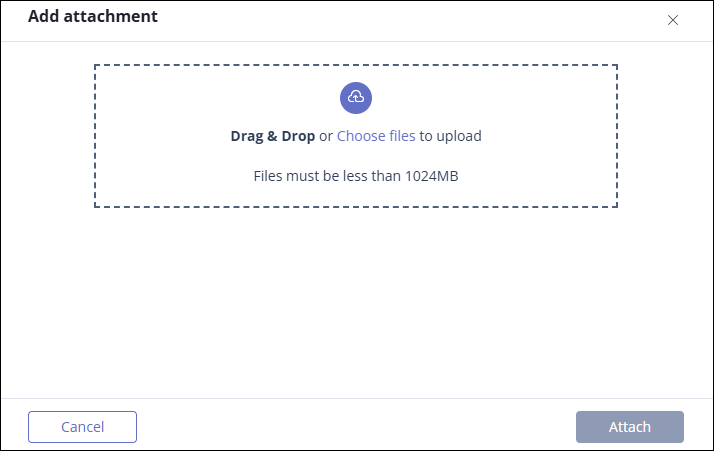Open the Choose files link
Viewport: 714px width, 451px height.
point(376,136)
